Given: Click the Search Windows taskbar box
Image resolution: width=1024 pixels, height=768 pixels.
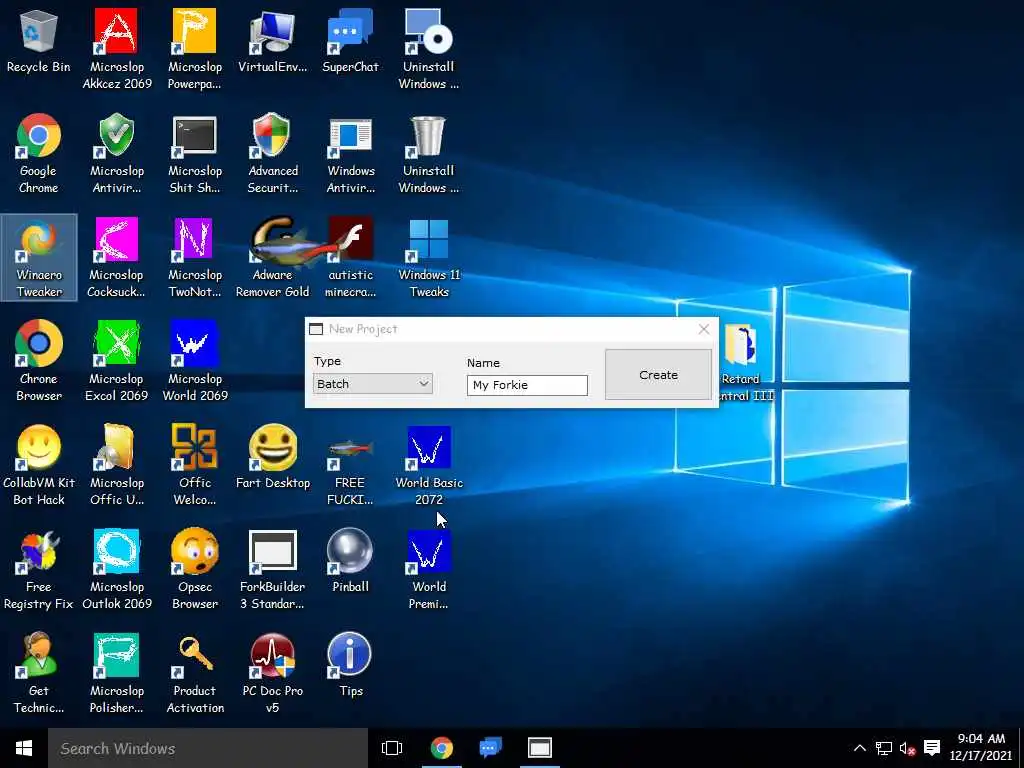Looking at the screenshot, I should point(208,748).
